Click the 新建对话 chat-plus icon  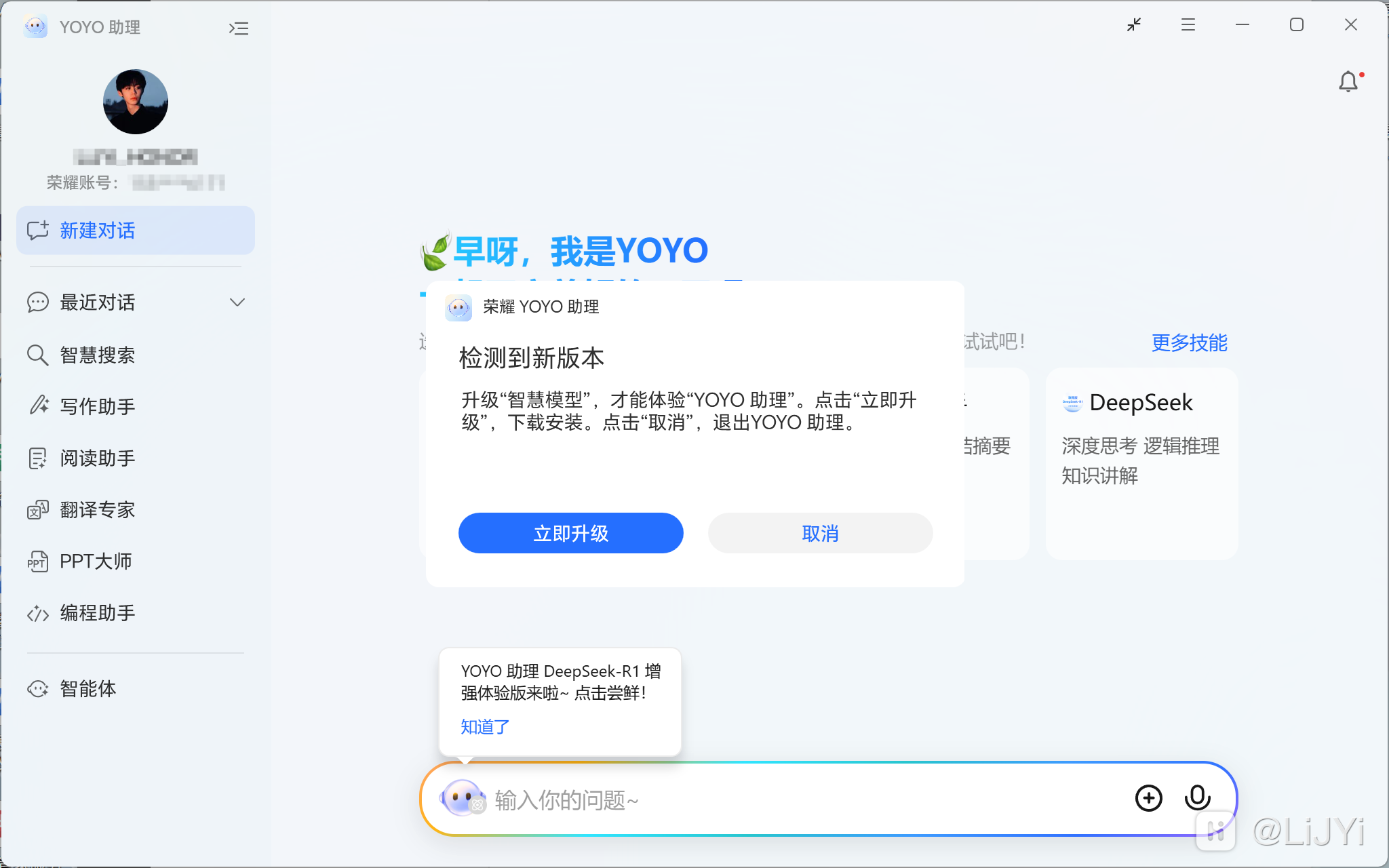pos(38,231)
